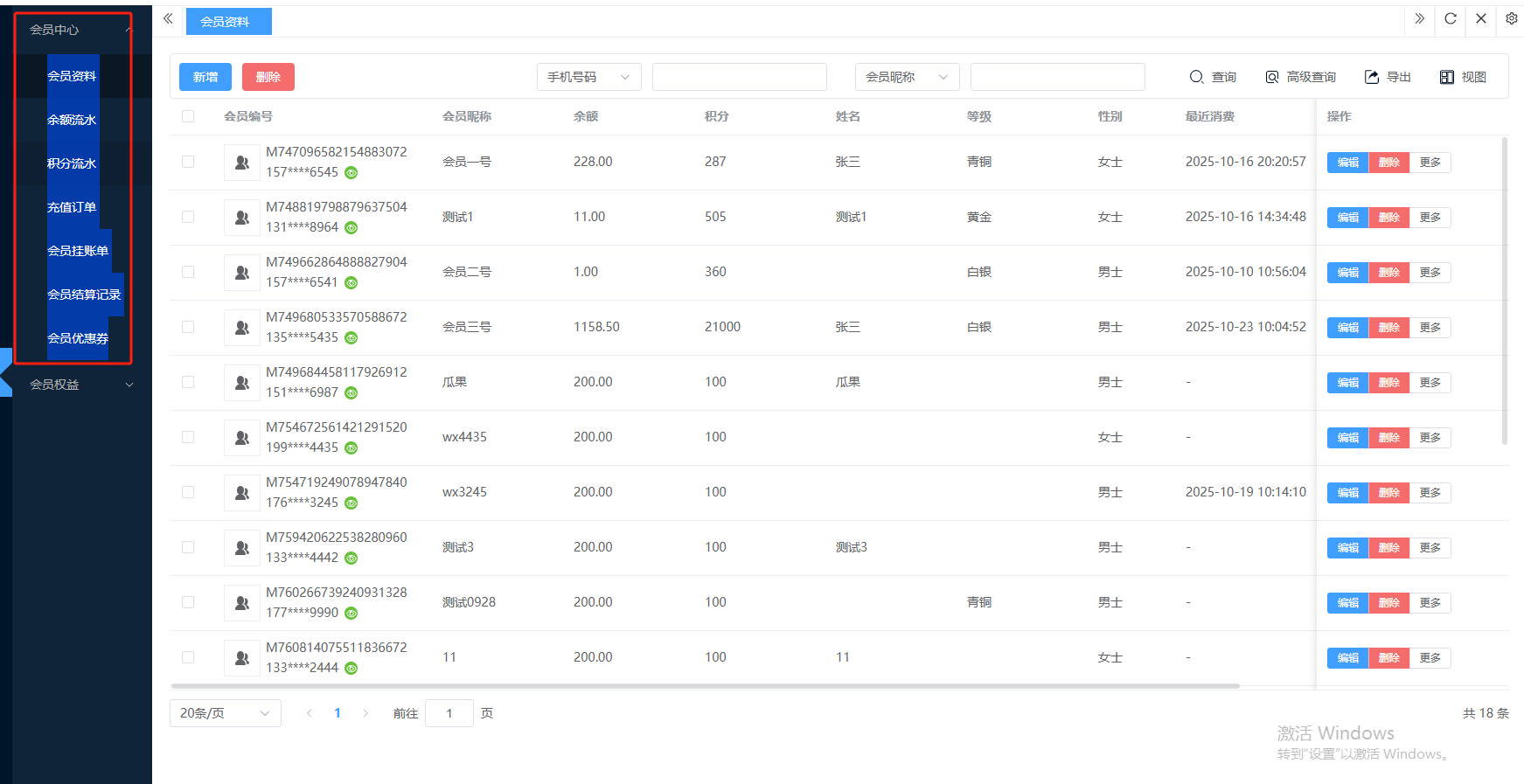Open the settings gear icon

click(x=1512, y=18)
